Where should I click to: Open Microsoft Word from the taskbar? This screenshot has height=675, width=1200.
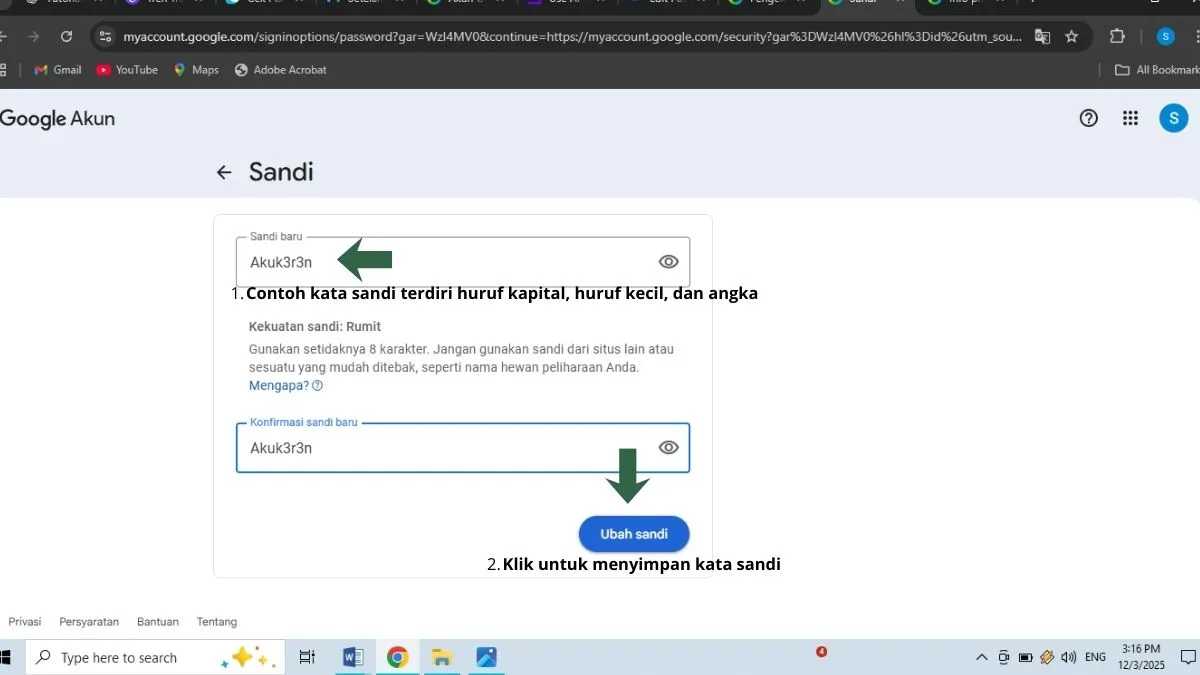pos(353,657)
